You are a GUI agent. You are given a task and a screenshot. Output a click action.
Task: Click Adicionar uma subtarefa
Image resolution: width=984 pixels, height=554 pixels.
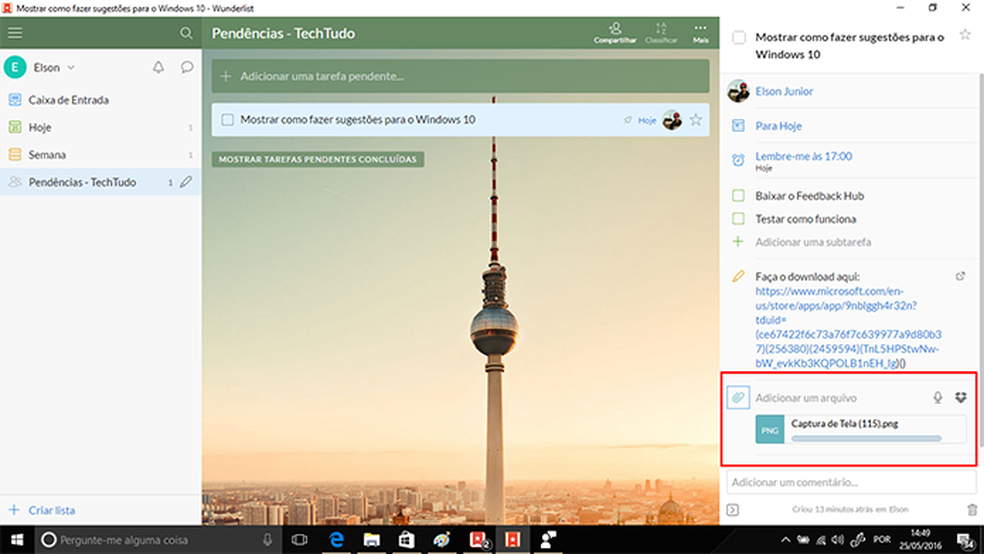(813, 242)
